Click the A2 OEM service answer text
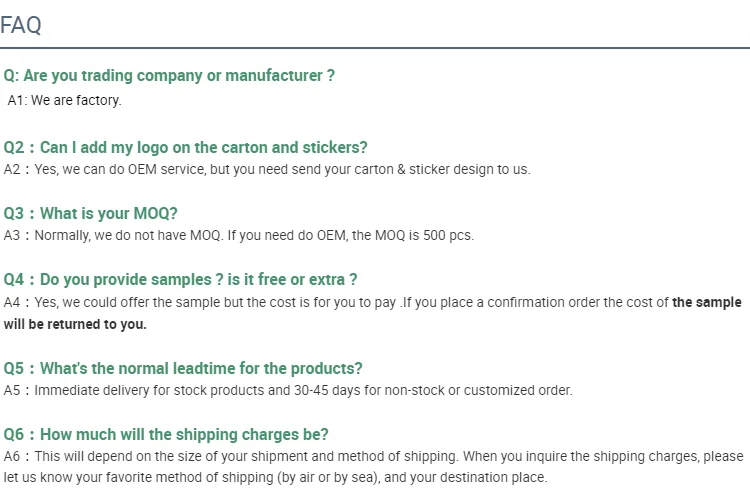The height and width of the screenshot is (504, 750). point(267,169)
